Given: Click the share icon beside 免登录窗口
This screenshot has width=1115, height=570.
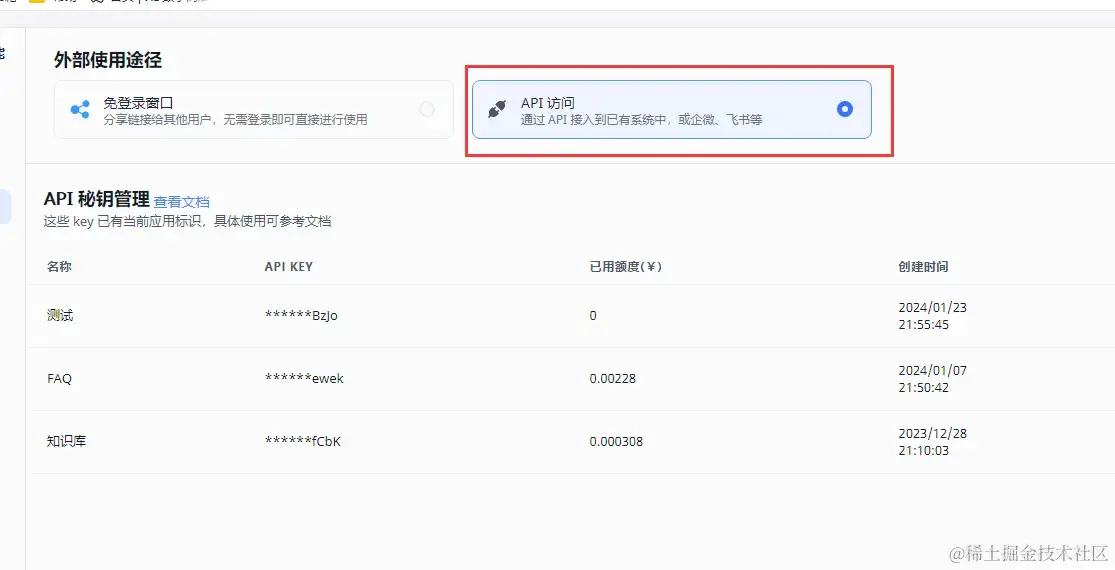Looking at the screenshot, I should click(80, 109).
